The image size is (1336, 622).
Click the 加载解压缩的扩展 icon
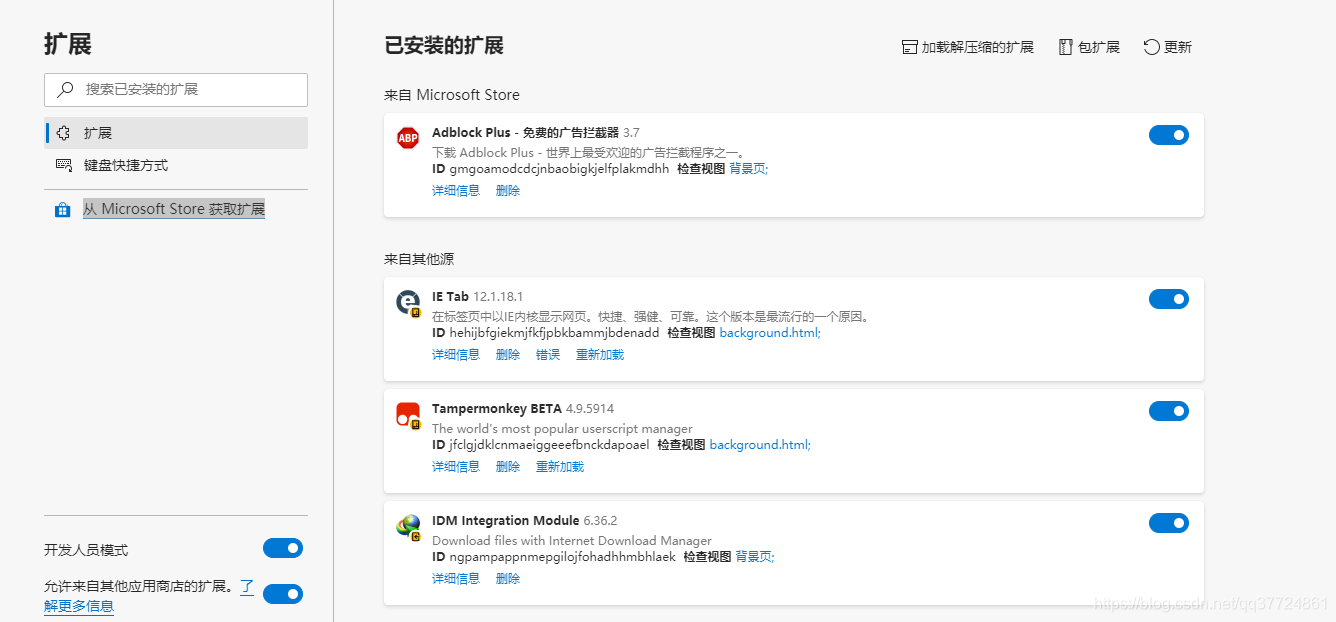(909, 47)
